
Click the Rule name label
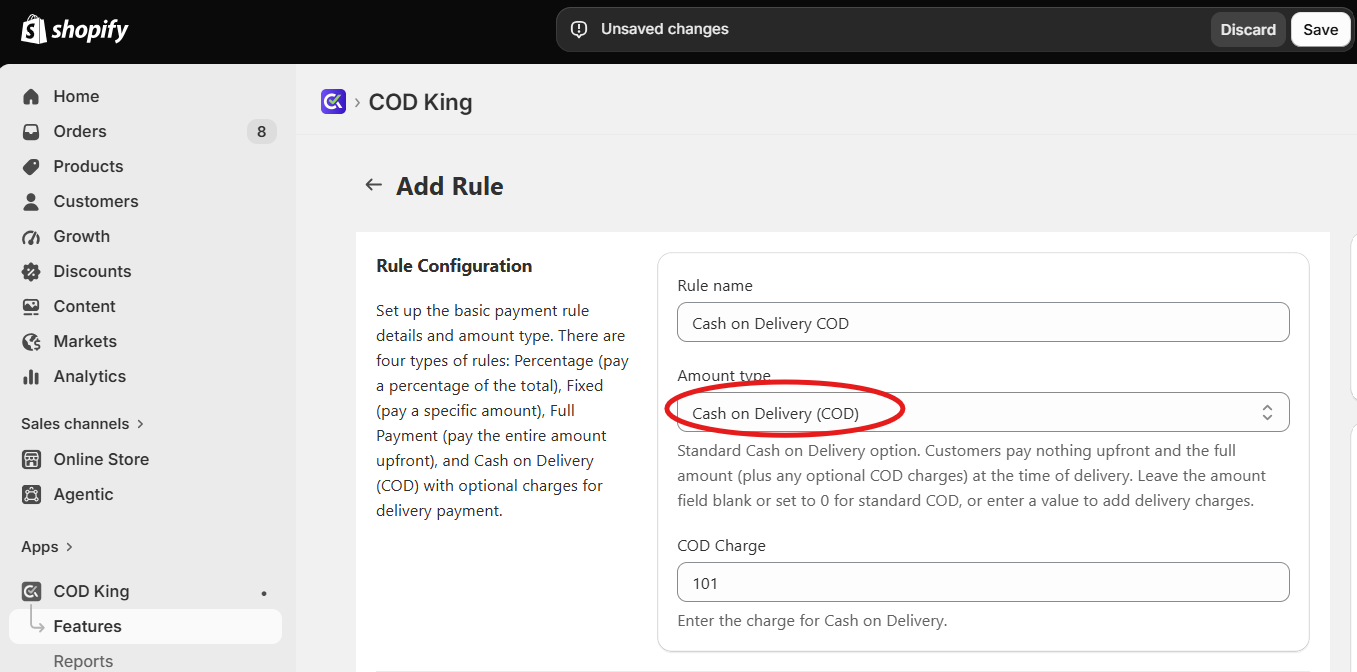[x=715, y=286]
